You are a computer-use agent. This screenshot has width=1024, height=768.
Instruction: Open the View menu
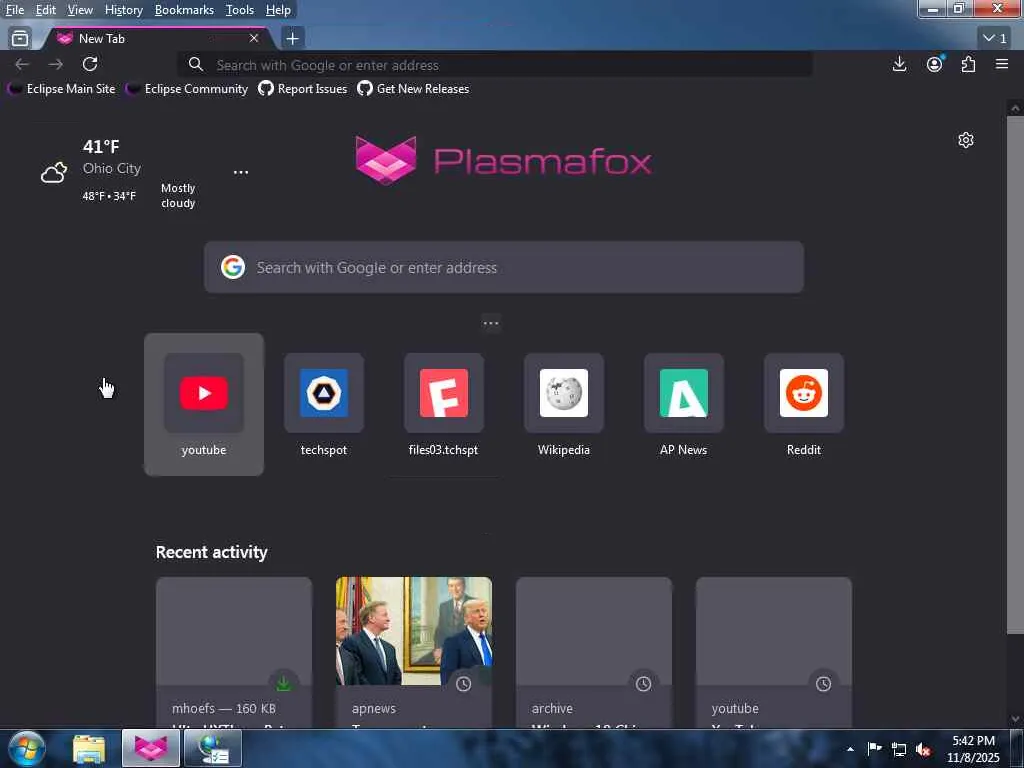point(80,10)
